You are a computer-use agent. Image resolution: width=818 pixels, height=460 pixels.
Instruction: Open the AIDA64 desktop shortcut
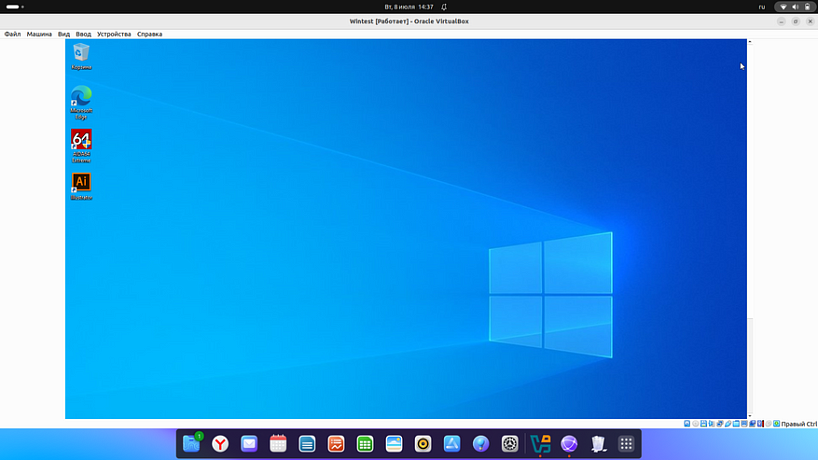tap(81, 141)
